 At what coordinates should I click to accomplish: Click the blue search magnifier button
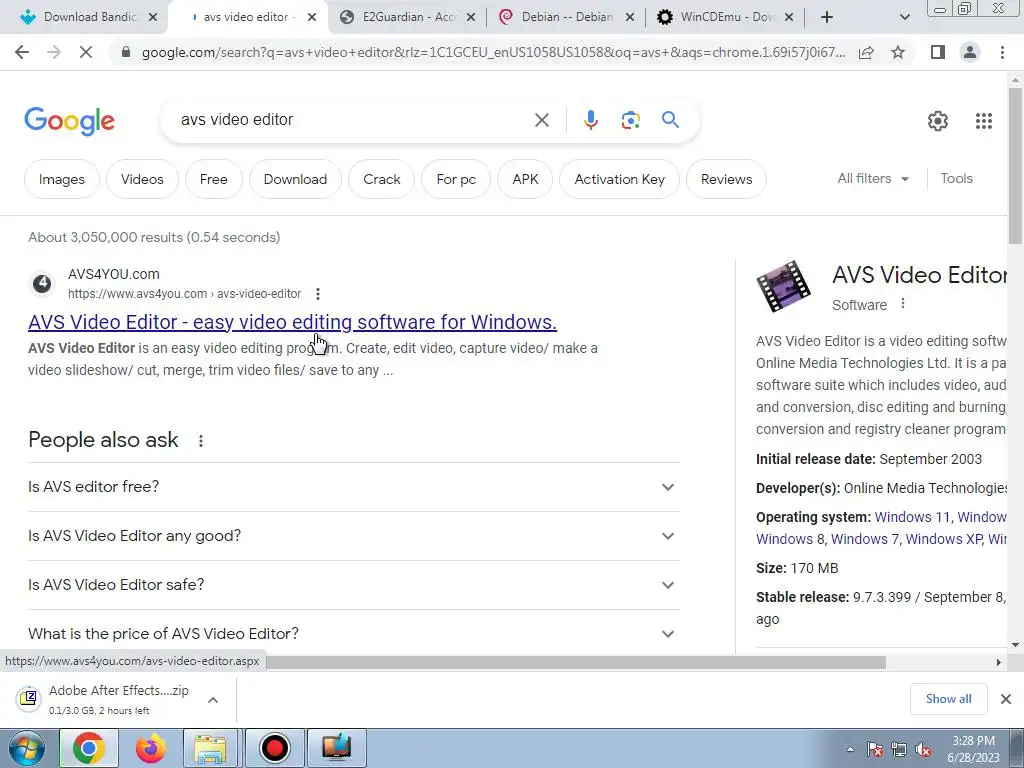tap(670, 120)
